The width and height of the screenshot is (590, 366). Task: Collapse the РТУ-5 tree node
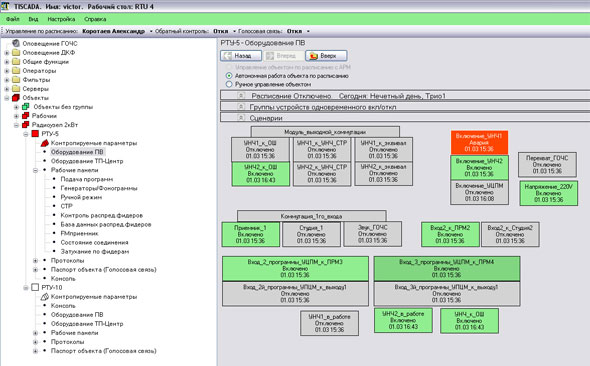point(26,134)
